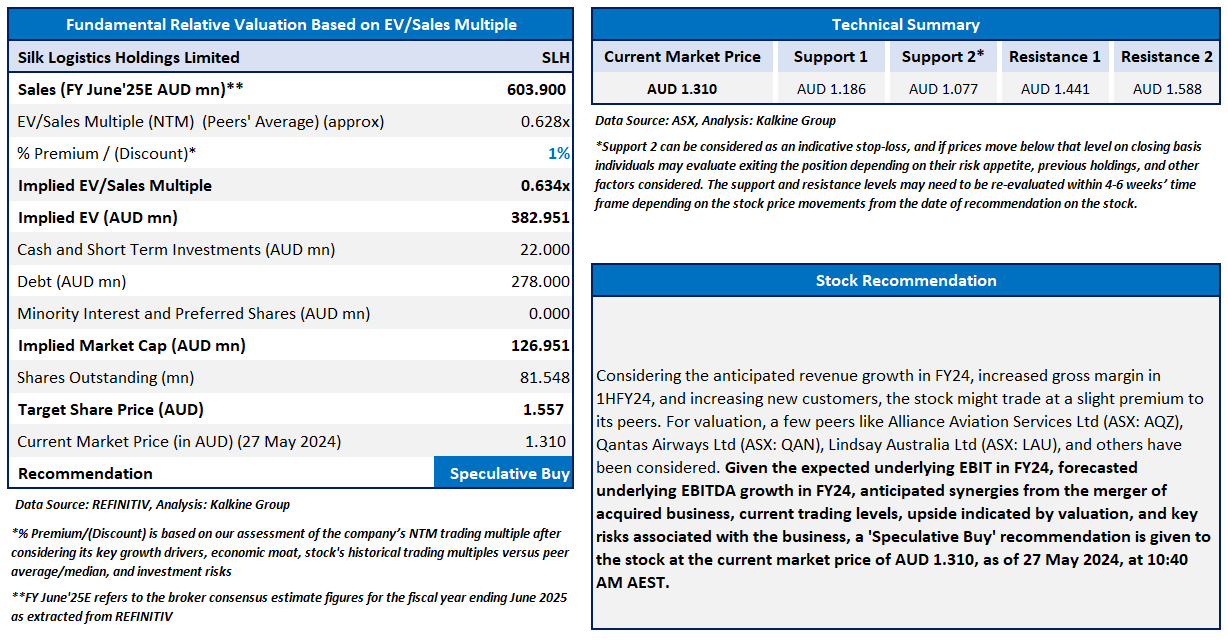Click the 'Fundamental Relative Valuation Based on EV/Sales Multiple' header
Image resolution: width=1228 pixels, height=640 pixels.
coord(290,24)
